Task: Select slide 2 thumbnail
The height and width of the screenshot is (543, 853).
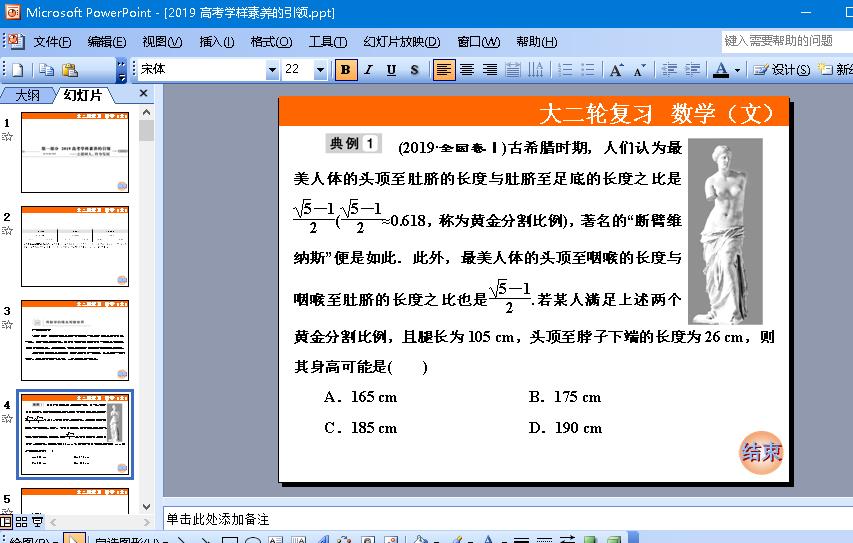Action: point(75,246)
